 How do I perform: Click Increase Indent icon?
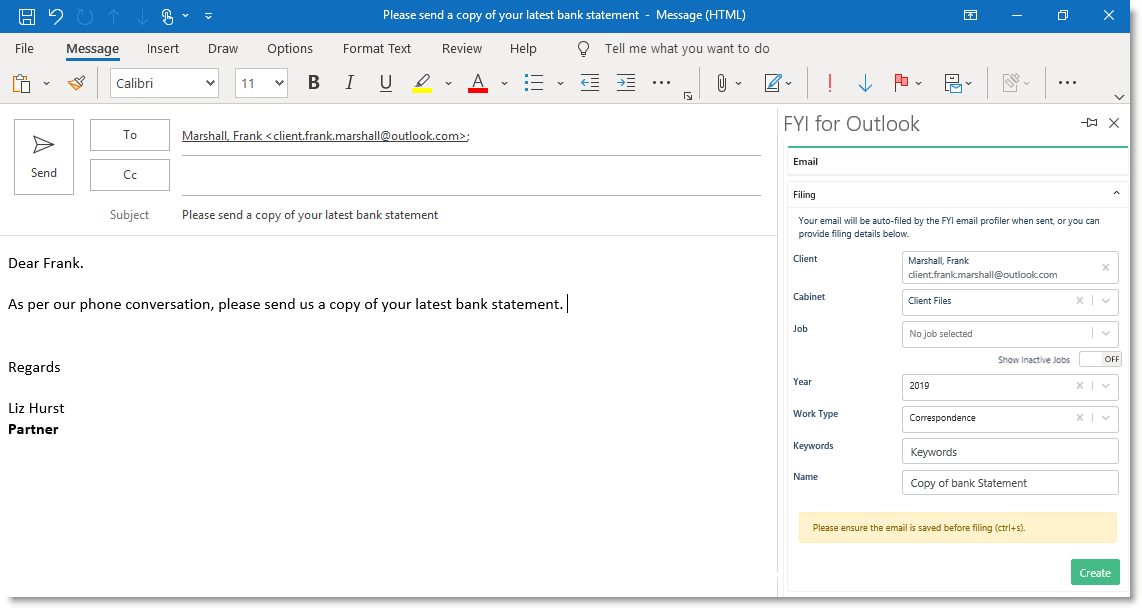(x=626, y=83)
